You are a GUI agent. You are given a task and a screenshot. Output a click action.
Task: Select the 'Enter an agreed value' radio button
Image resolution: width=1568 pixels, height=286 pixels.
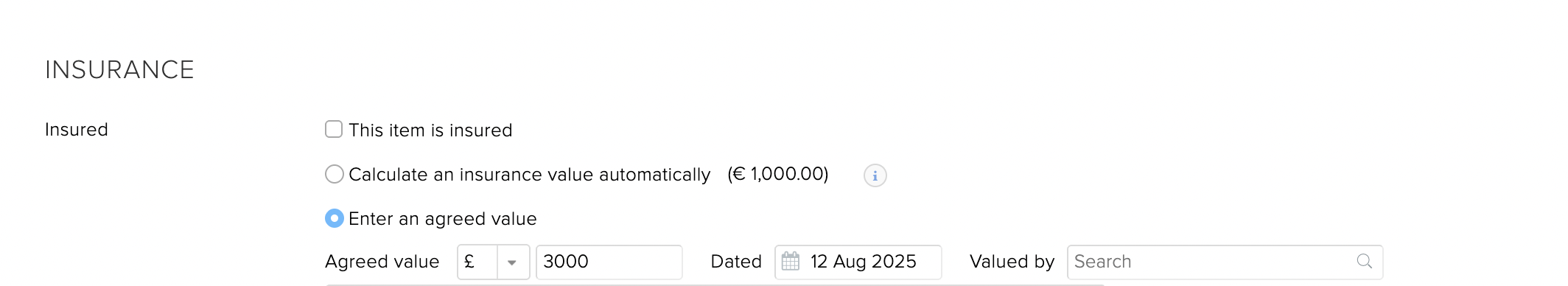(335, 218)
